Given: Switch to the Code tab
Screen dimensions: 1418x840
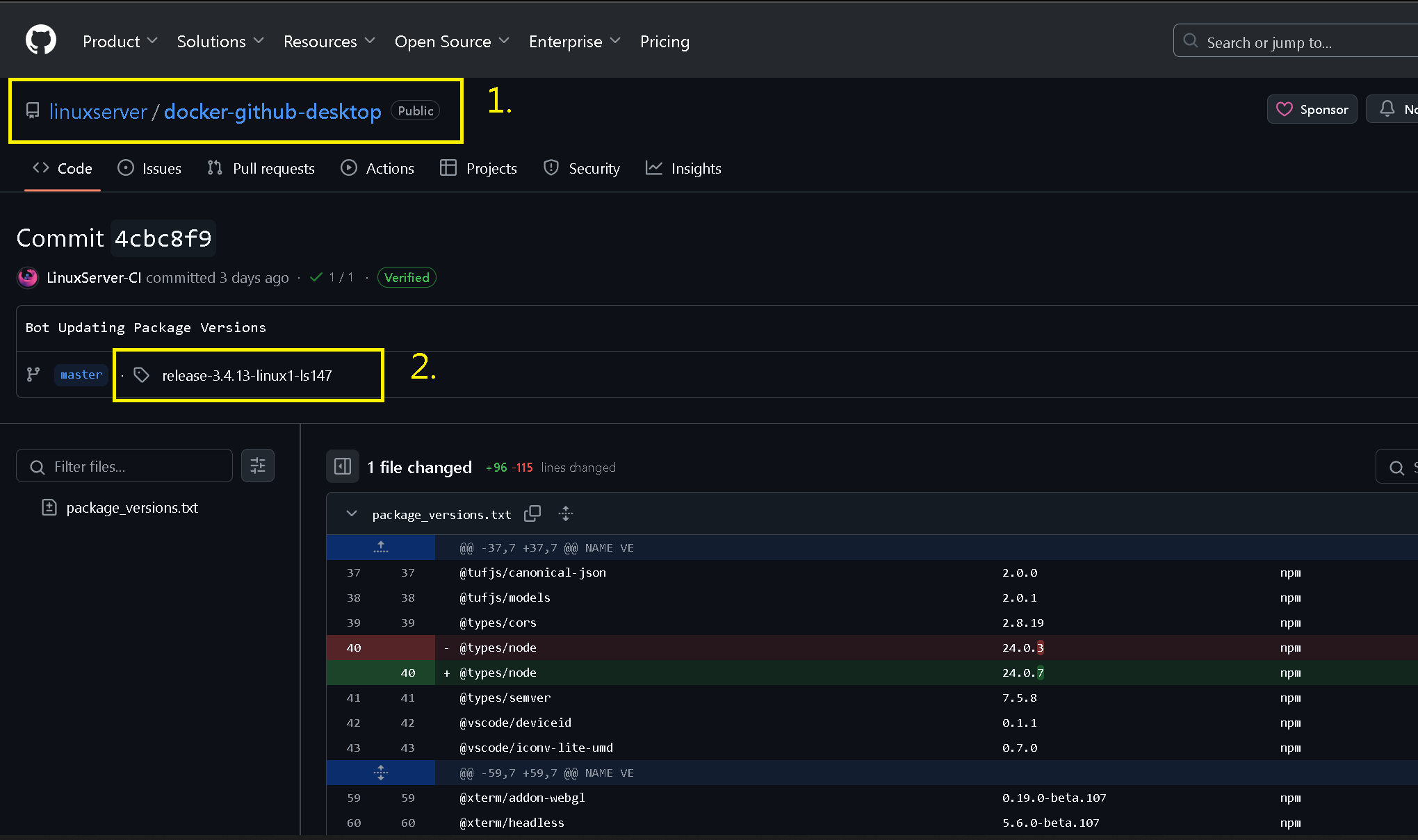Looking at the screenshot, I should (x=63, y=168).
